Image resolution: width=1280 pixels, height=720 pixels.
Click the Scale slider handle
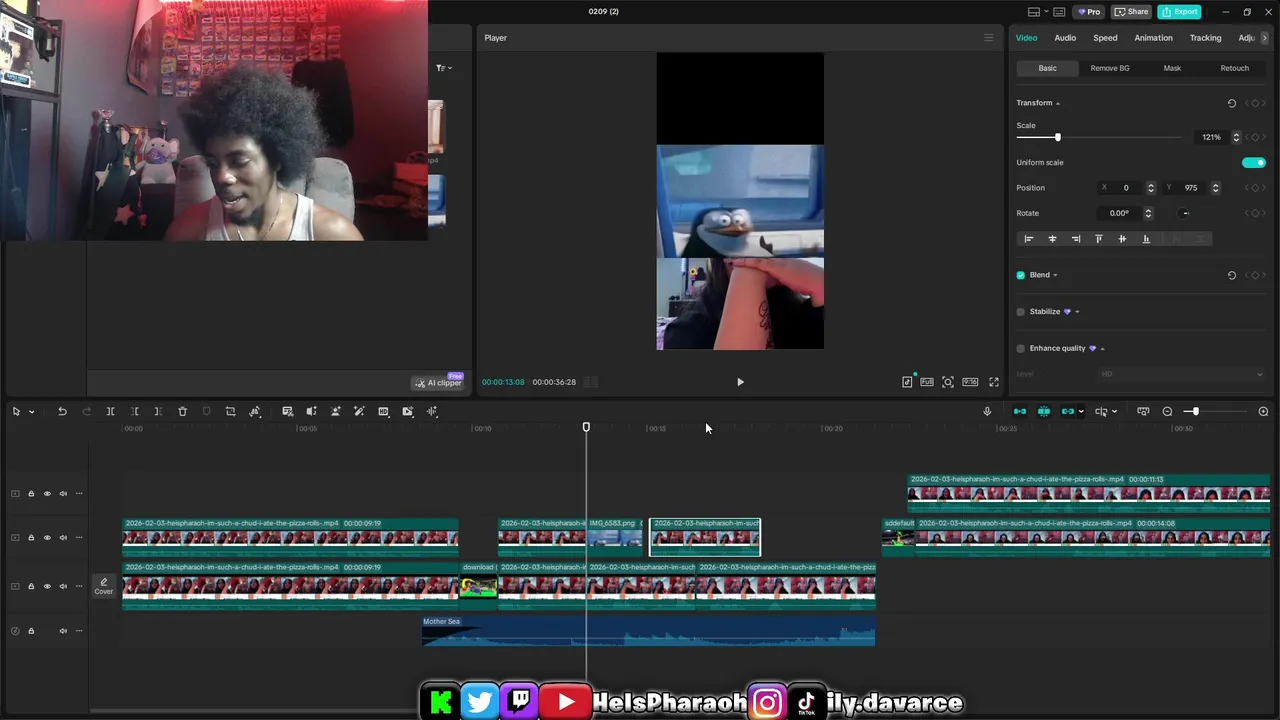(x=1057, y=137)
